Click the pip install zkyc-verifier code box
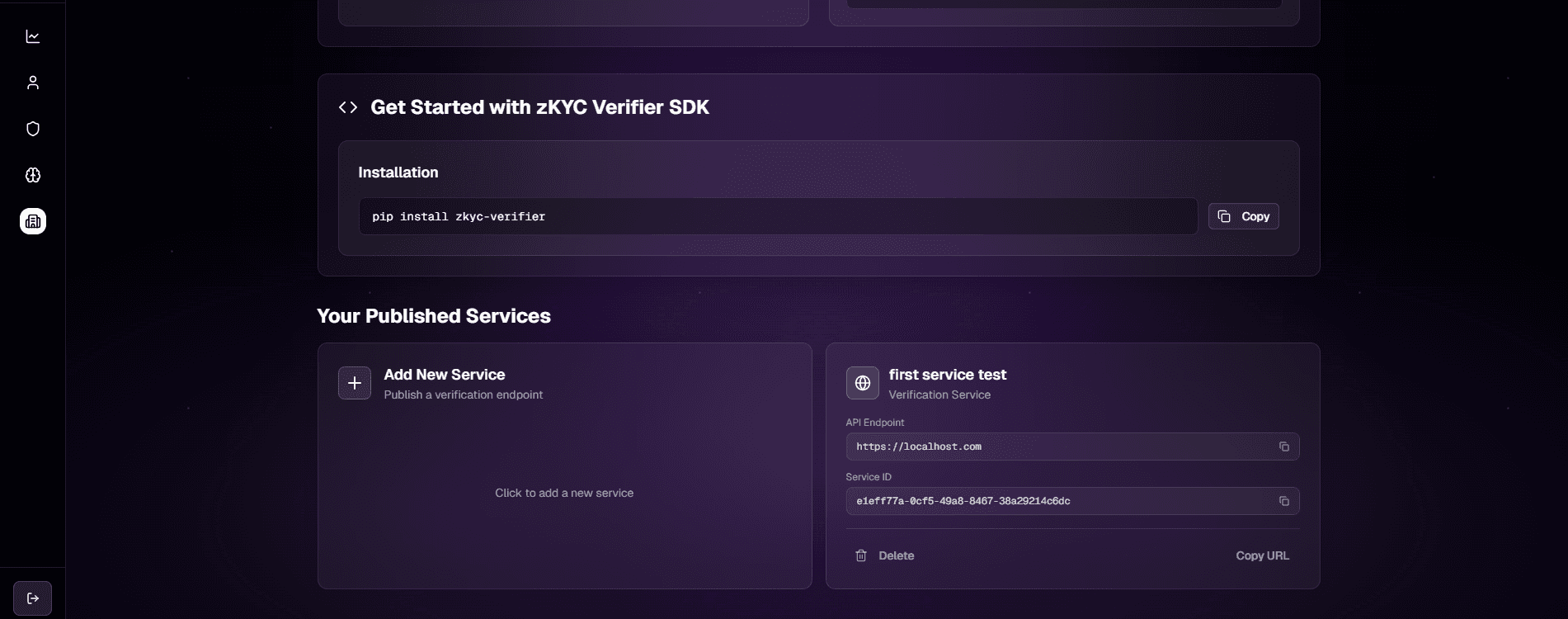1568x619 pixels. click(x=778, y=216)
